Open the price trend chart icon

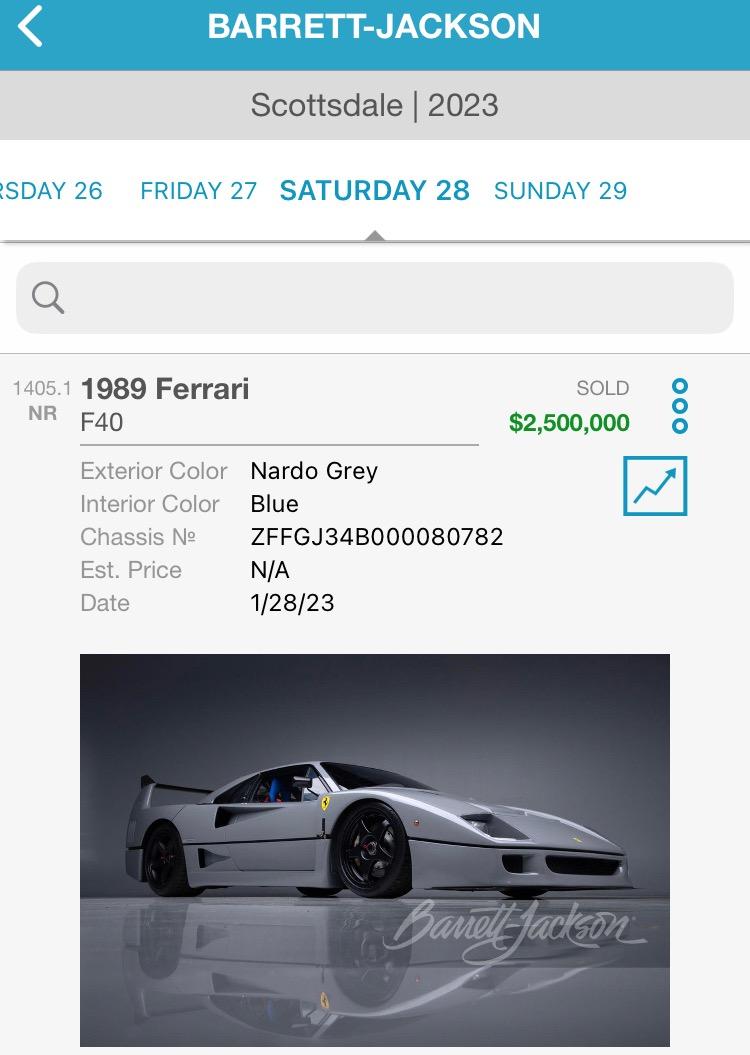[x=655, y=486]
